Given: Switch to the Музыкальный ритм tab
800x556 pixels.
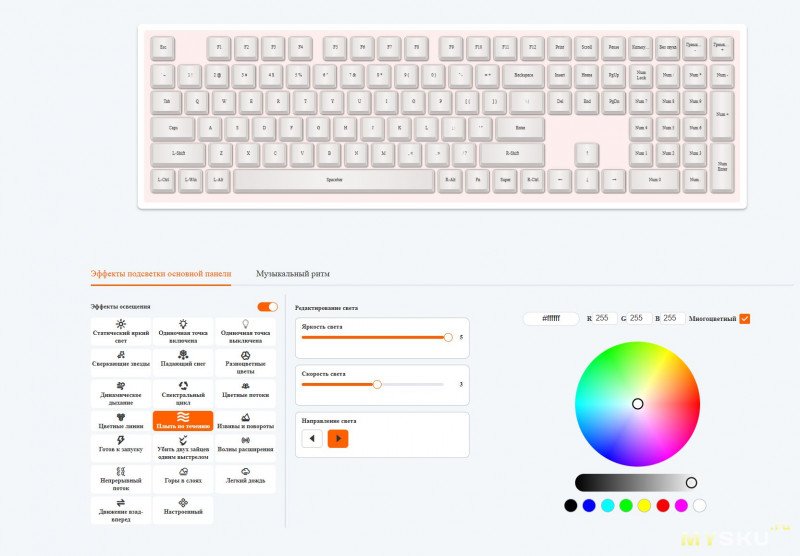Looking at the screenshot, I should pyautogui.click(x=292, y=273).
